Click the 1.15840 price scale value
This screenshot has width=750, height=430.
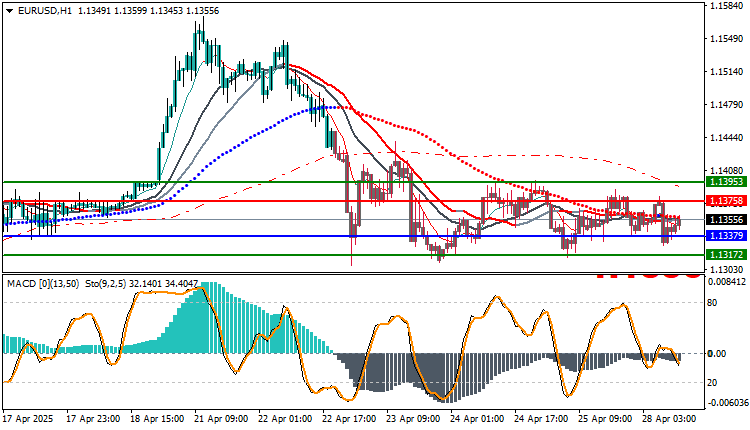tap(726, 6)
